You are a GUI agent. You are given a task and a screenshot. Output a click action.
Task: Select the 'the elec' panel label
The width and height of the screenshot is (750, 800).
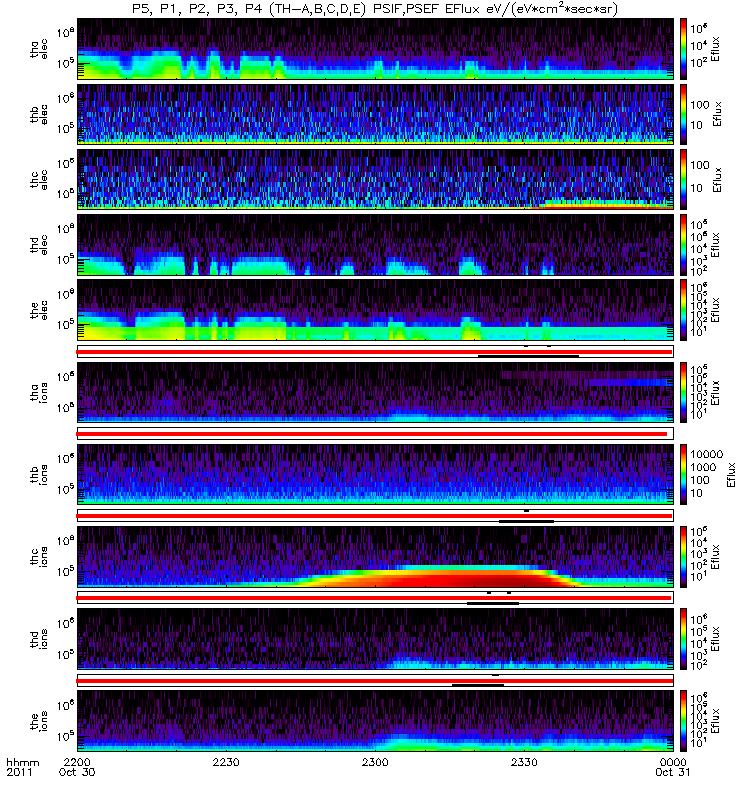[x=39, y=310]
